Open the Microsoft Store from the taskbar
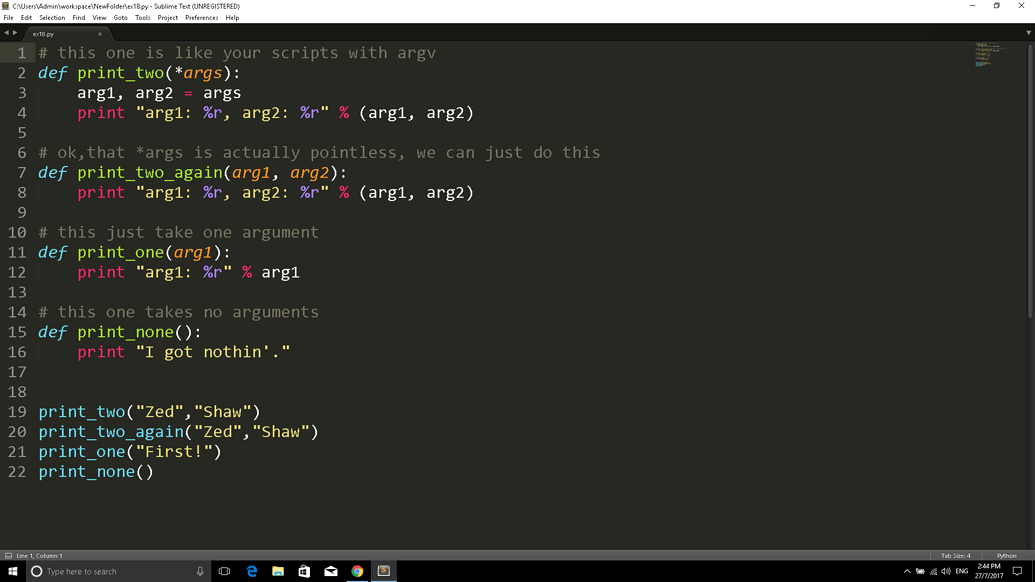Screen dimensions: 1035x582 (304, 570)
